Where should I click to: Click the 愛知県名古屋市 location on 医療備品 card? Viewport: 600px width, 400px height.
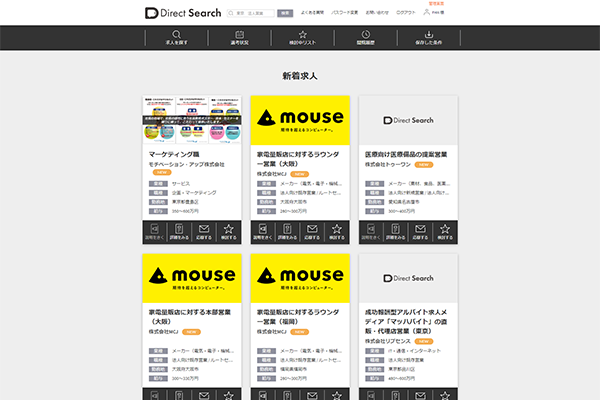[404, 202]
